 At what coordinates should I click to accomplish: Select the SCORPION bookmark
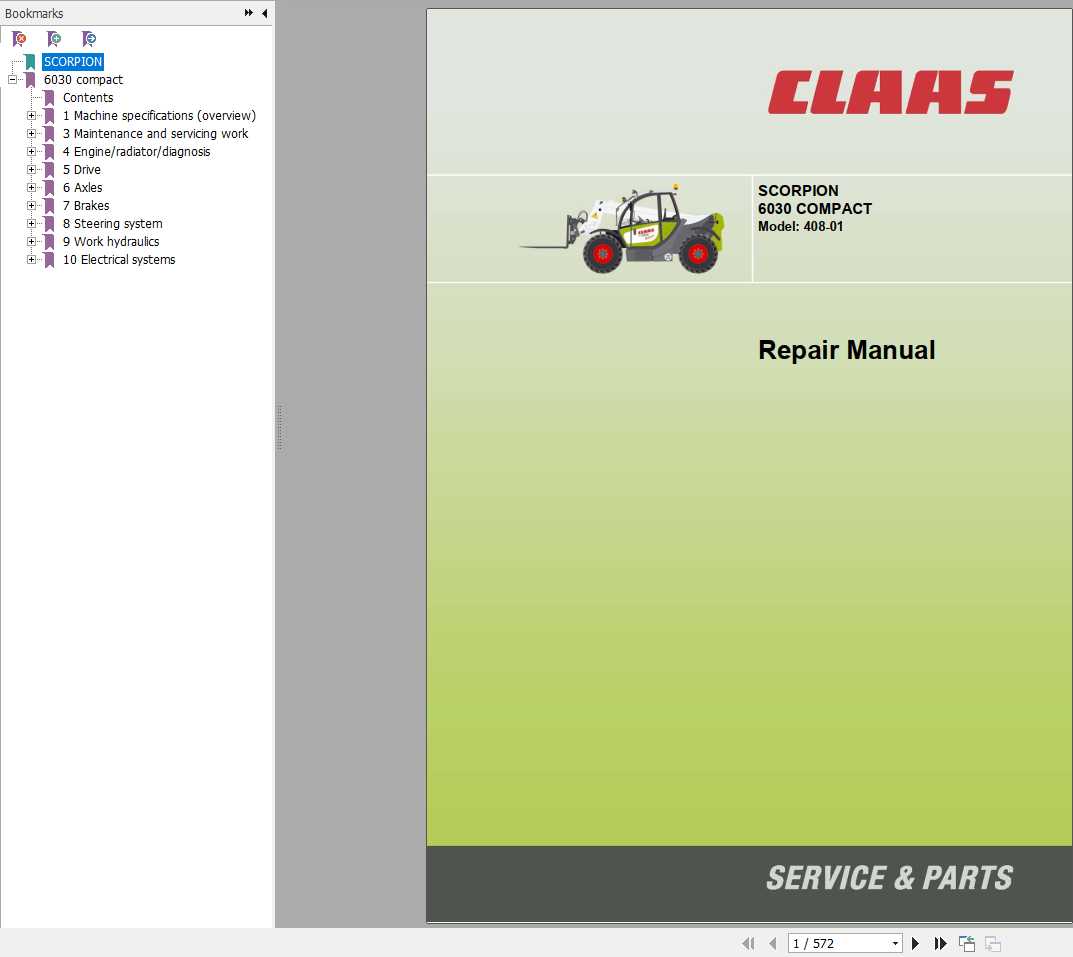point(73,62)
